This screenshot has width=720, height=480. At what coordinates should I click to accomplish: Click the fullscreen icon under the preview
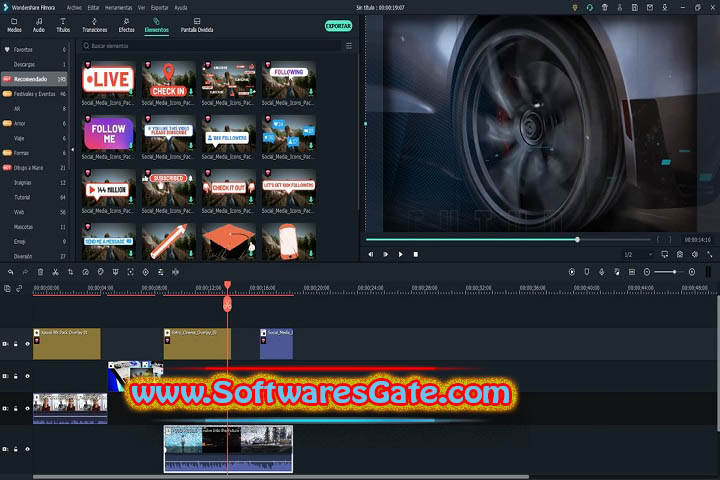click(x=710, y=254)
